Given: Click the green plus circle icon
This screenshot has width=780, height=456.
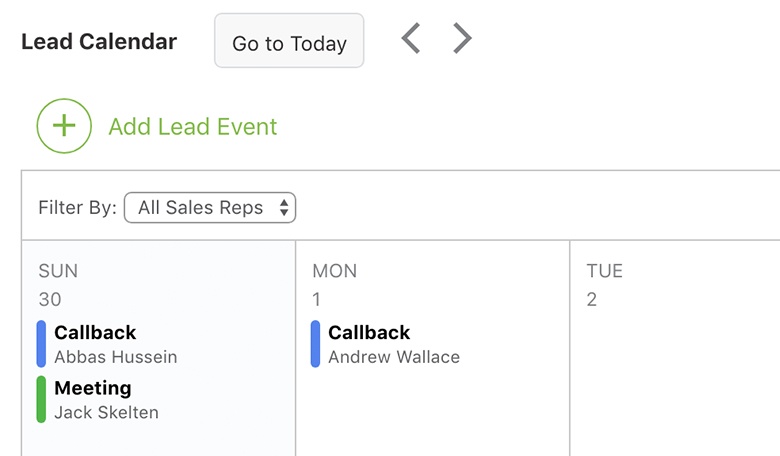Looking at the screenshot, I should (64, 126).
